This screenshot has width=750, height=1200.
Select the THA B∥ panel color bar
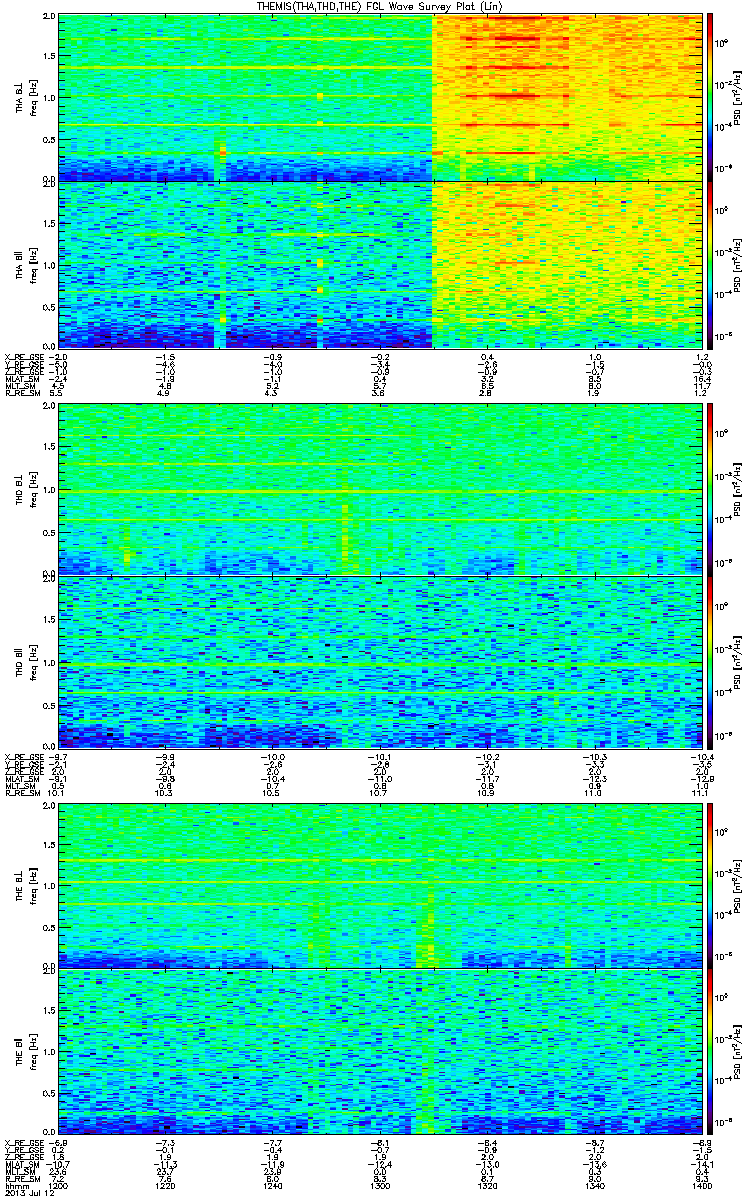[x=711, y=264]
